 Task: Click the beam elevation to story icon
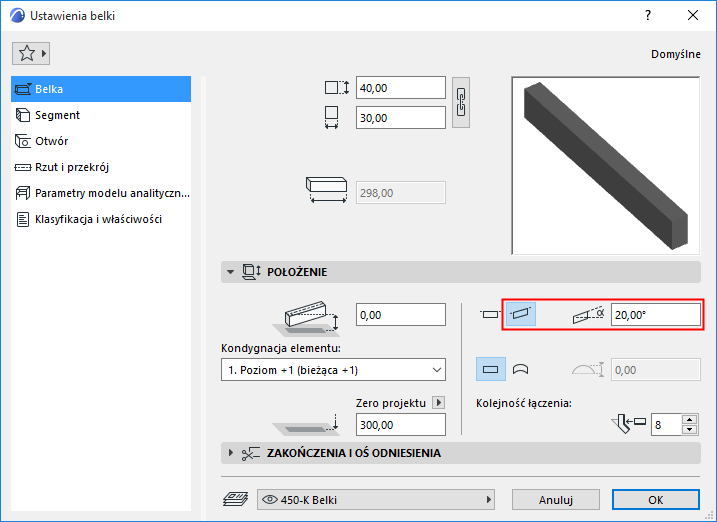306,318
